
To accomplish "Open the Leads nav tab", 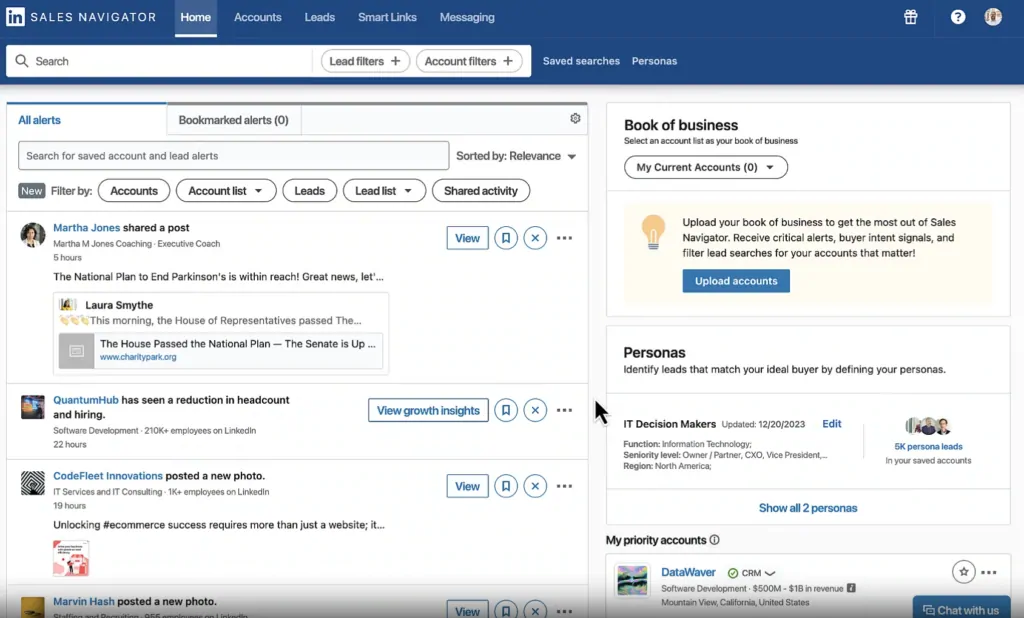I will tap(320, 18).
